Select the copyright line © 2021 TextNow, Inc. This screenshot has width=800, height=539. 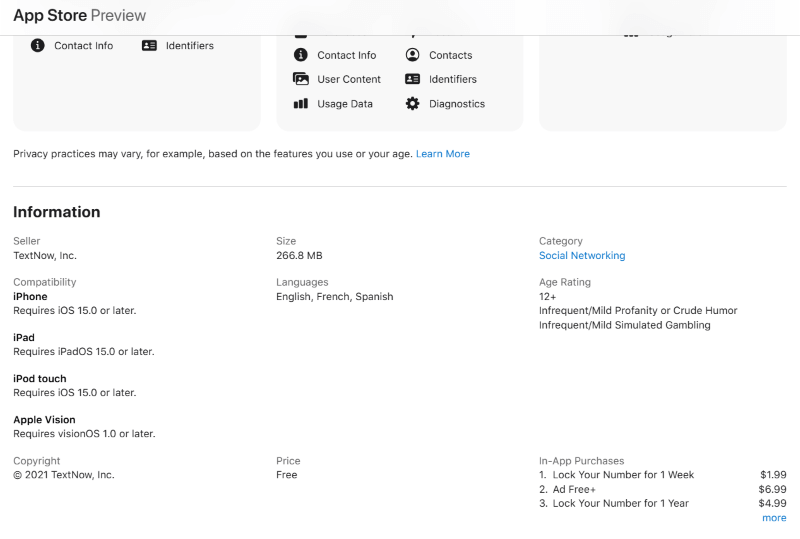coord(64,475)
